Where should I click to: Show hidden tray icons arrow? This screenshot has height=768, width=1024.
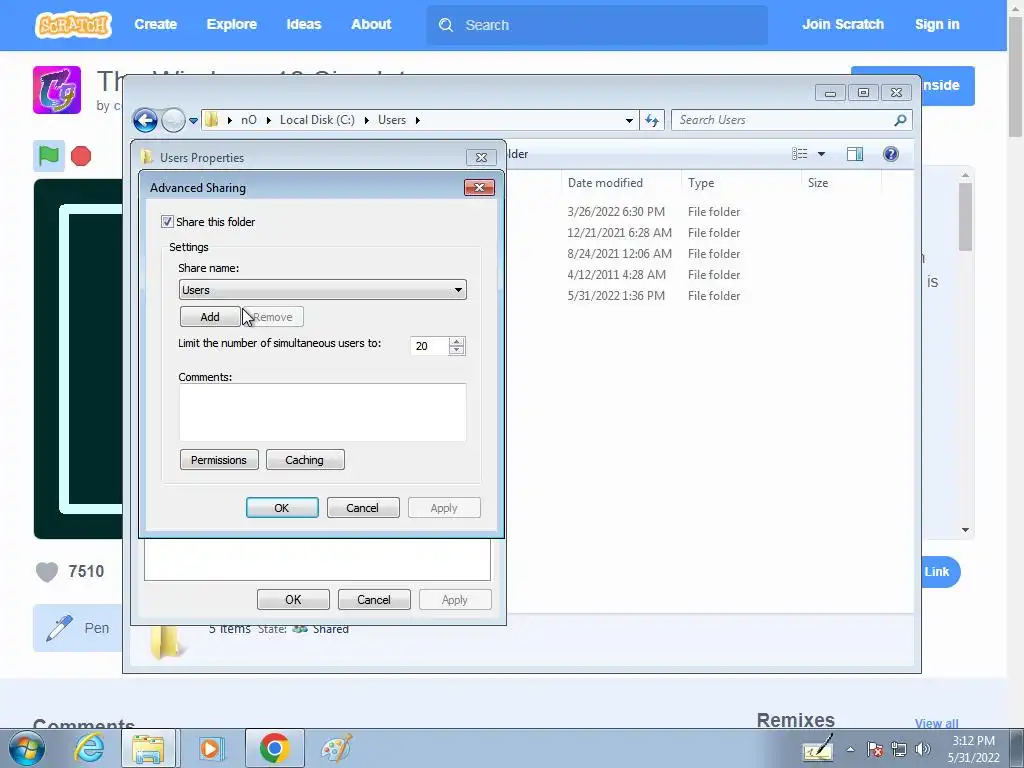point(850,749)
